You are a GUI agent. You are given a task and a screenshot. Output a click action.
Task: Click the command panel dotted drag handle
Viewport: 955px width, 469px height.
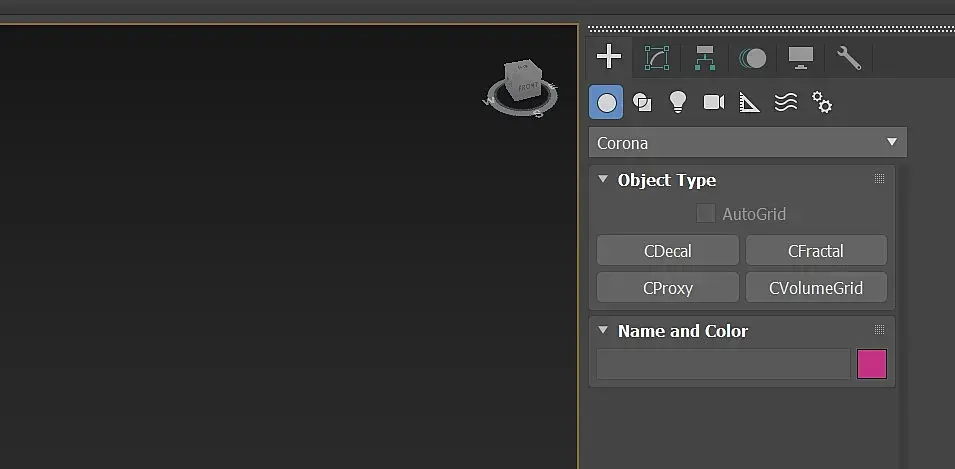tap(771, 29)
